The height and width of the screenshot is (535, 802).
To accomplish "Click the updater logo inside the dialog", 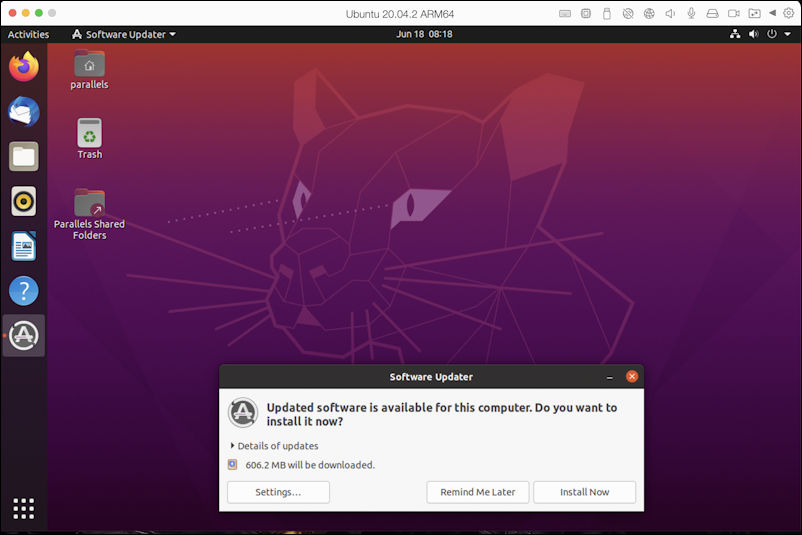I will click(243, 412).
